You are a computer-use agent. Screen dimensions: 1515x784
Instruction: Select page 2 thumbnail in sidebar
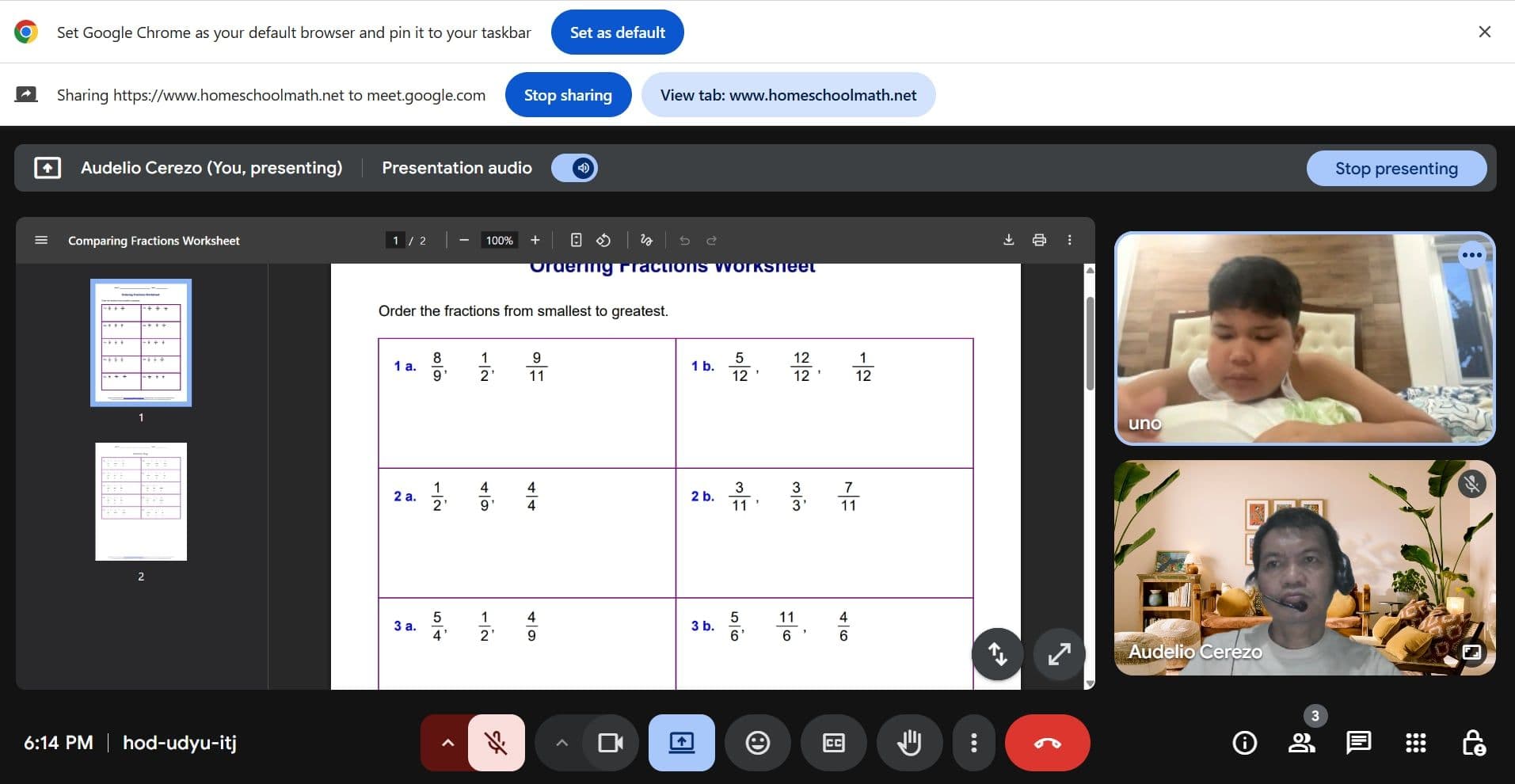[141, 501]
